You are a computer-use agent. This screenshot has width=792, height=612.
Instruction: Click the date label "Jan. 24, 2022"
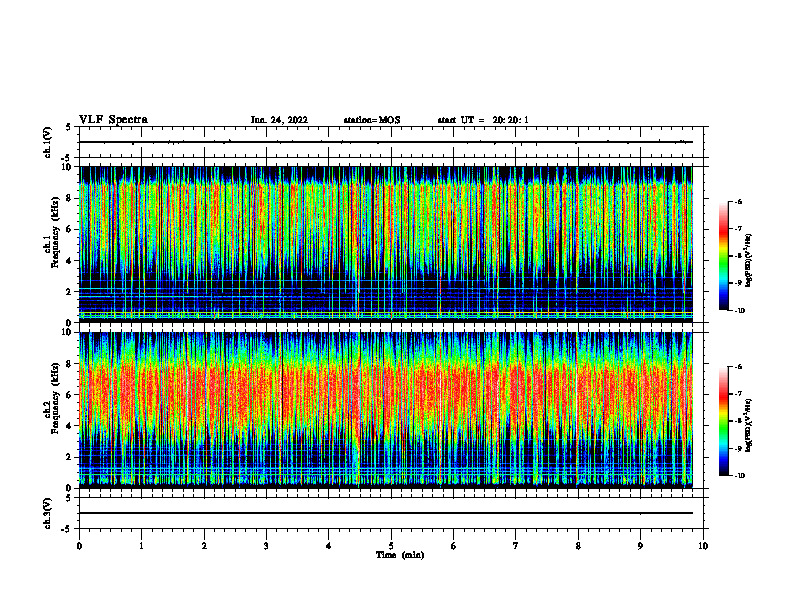pos(279,120)
